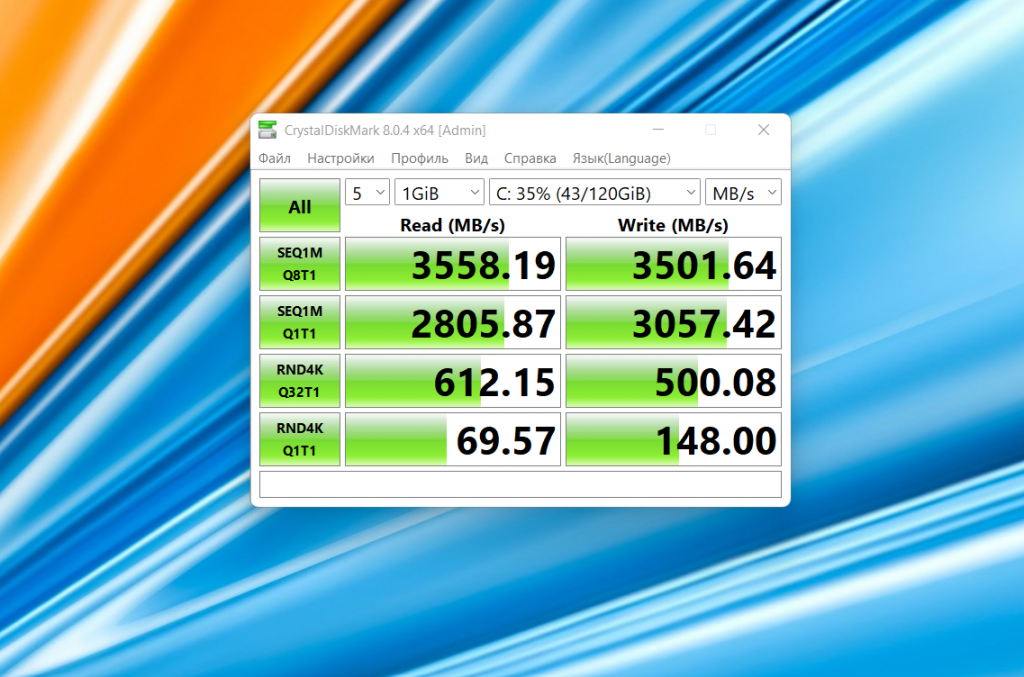Expand the test count dropdown showing 5
The height and width of the screenshot is (677, 1024).
tap(367, 193)
